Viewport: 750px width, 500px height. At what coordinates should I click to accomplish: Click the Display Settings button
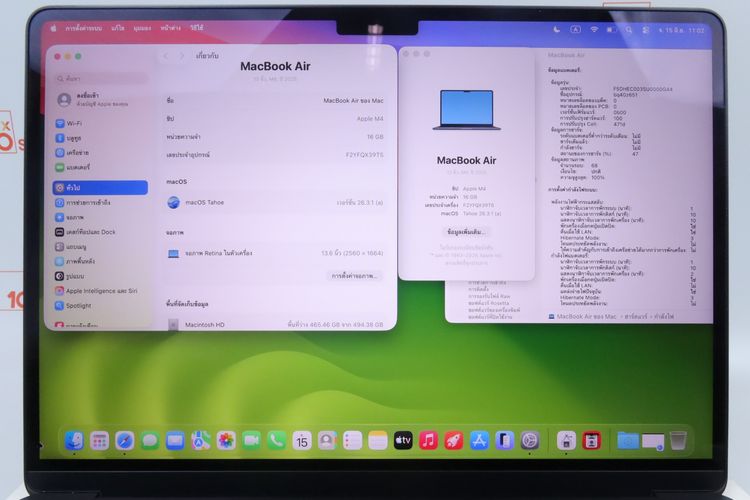pyautogui.click(x=355, y=276)
